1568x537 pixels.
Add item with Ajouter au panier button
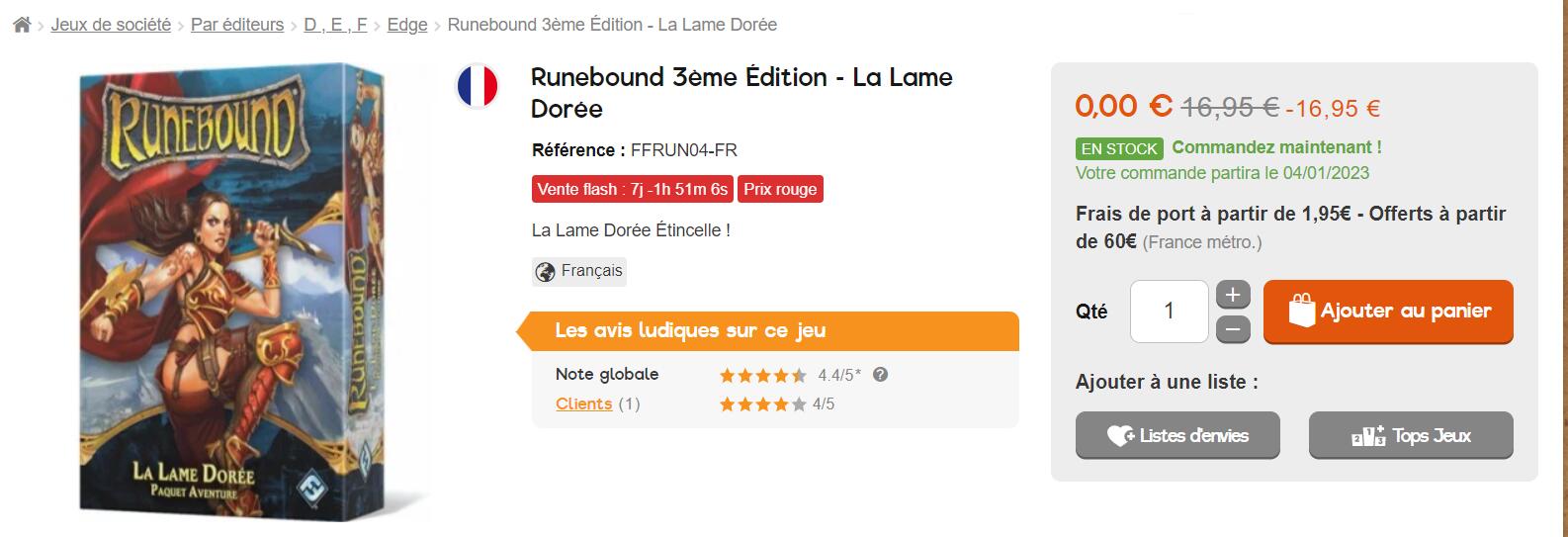coord(1388,312)
